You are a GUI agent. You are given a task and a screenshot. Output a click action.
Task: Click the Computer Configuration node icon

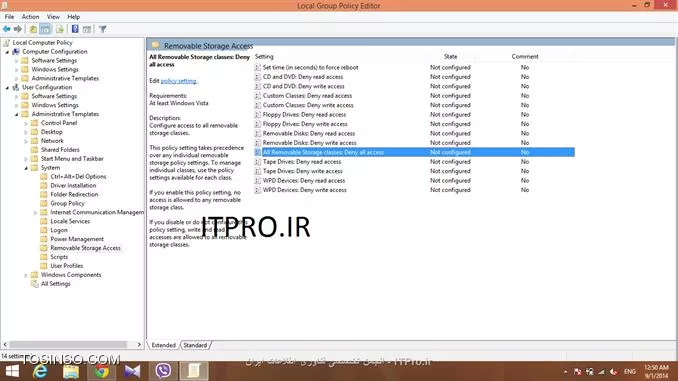click(16, 51)
